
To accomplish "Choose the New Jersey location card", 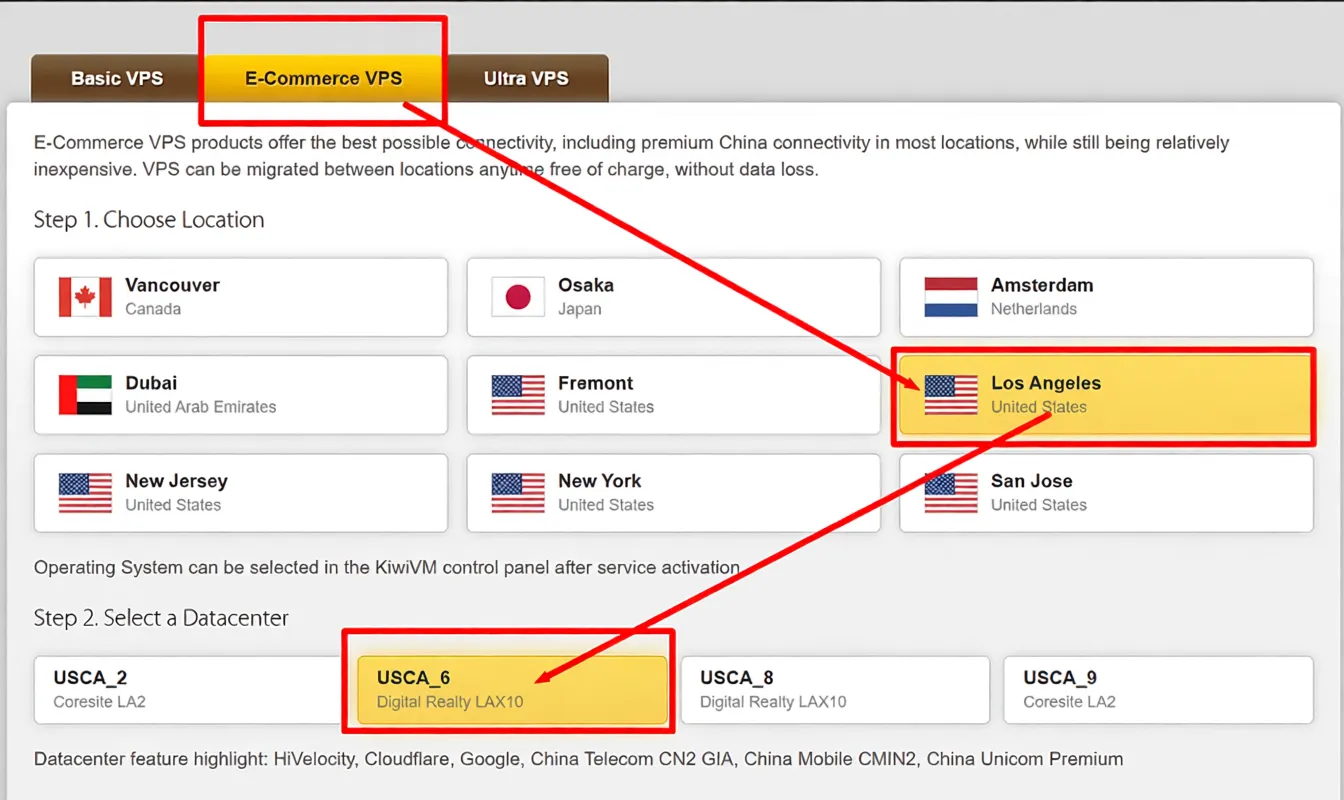I will point(241,493).
